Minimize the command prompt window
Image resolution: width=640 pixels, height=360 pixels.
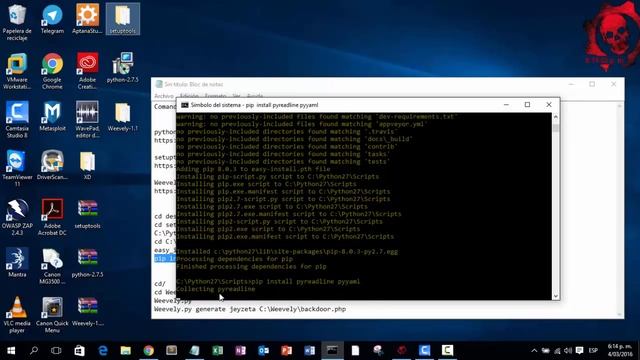[x=506, y=105]
